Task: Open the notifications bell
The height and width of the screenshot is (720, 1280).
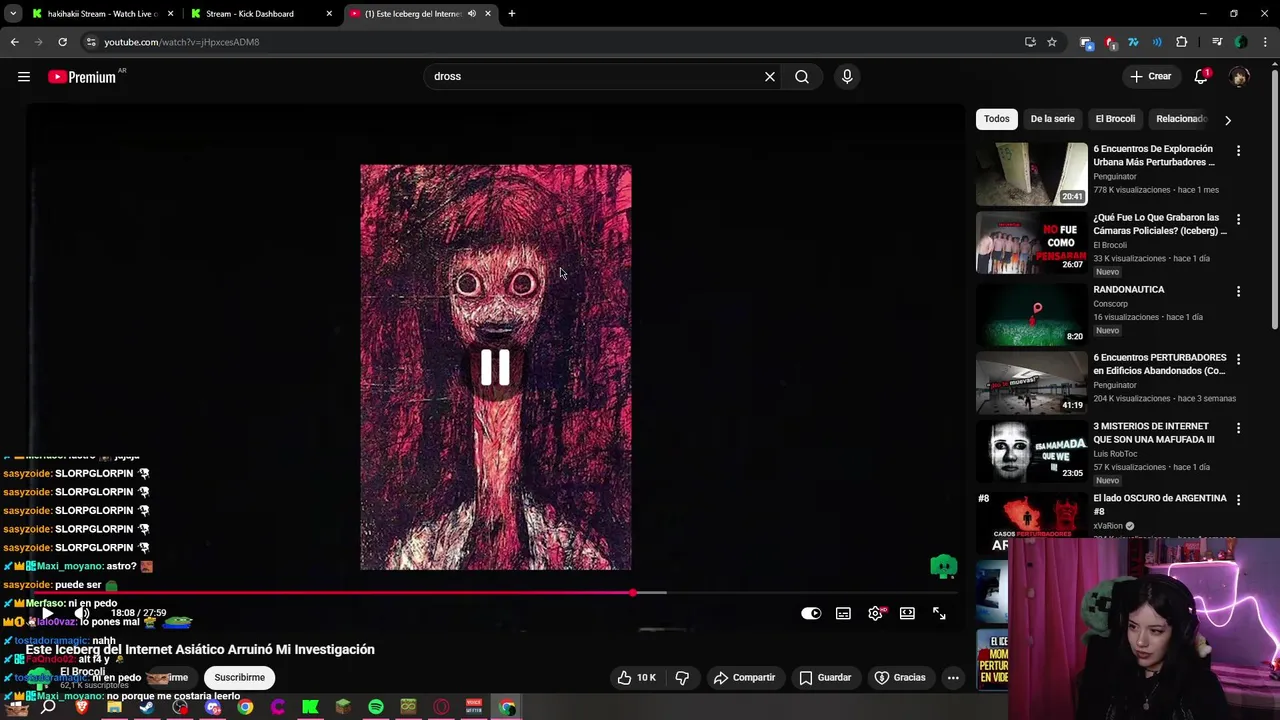Action: [1201, 76]
